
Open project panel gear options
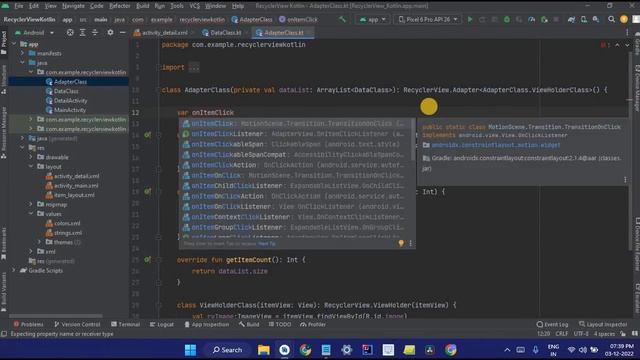(x=110, y=32)
